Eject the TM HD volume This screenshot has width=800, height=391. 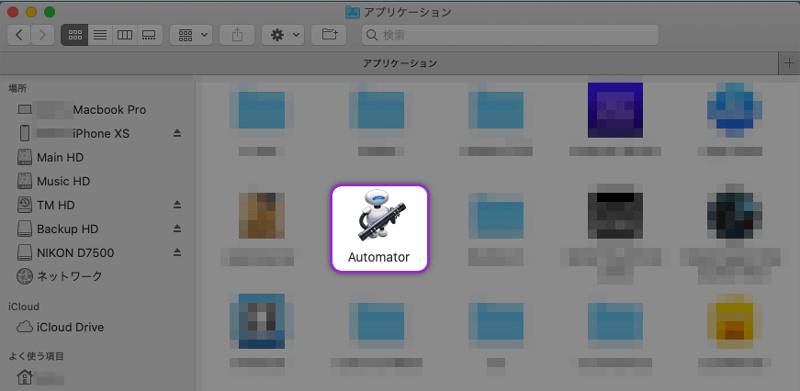[x=177, y=205]
